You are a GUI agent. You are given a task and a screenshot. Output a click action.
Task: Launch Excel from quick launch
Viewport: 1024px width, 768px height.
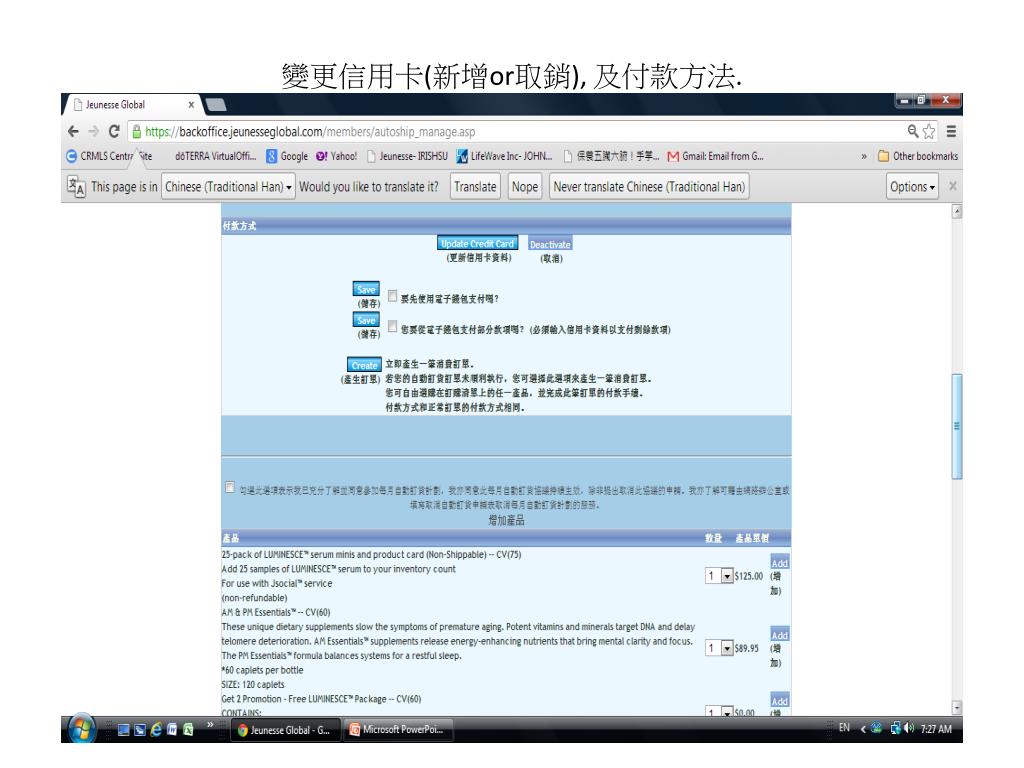pos(188,729)
